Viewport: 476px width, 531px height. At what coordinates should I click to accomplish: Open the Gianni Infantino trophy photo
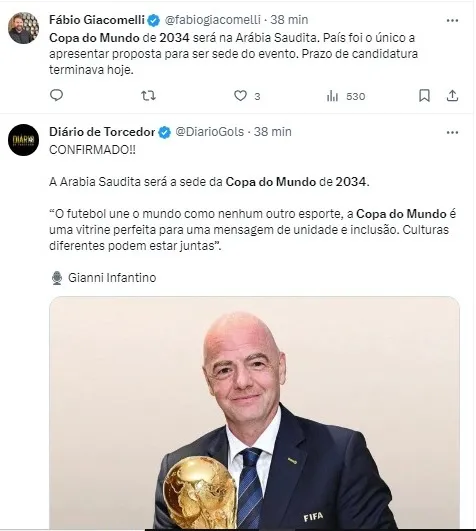coord(254,412)
